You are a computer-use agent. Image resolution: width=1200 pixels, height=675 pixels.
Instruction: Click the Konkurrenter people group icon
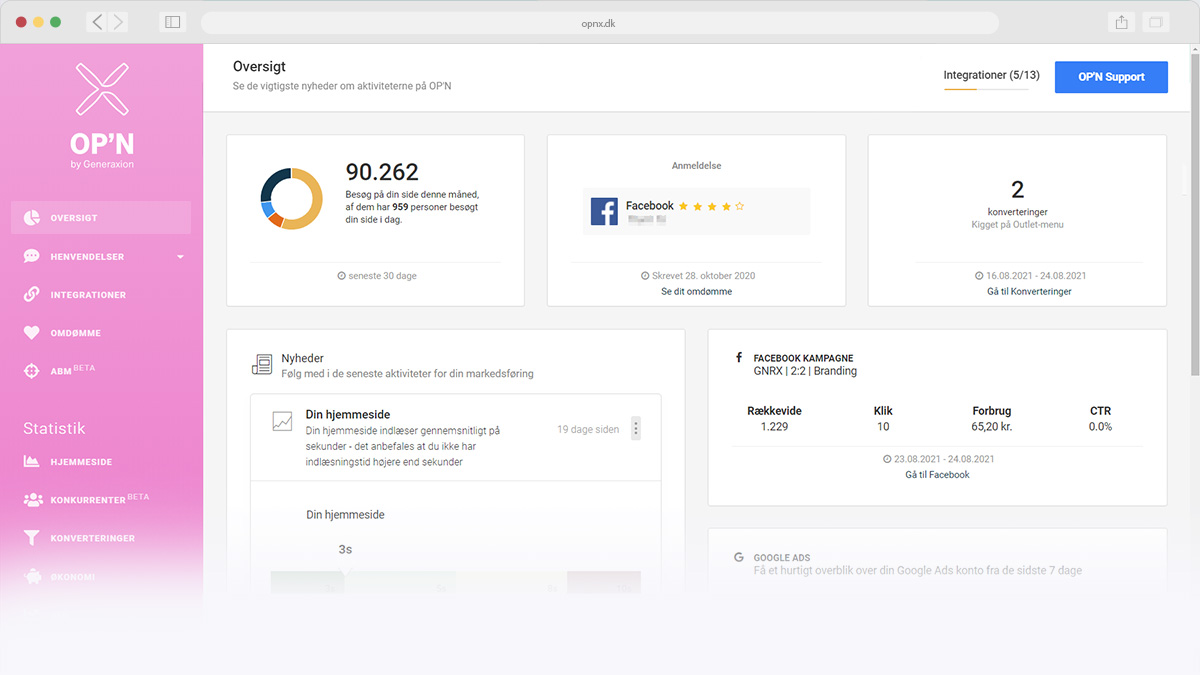click(x=32, y=500)
